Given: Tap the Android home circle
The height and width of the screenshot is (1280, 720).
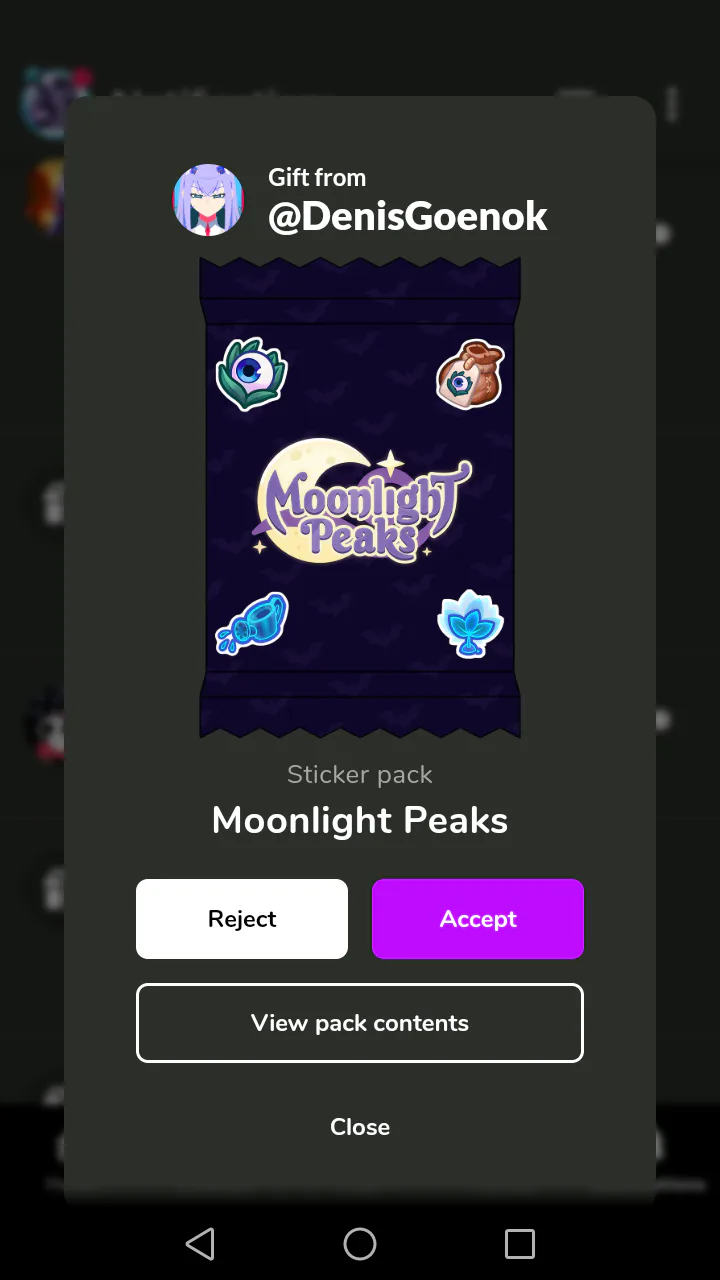Looking at the screenshot, I should 360,1244.
